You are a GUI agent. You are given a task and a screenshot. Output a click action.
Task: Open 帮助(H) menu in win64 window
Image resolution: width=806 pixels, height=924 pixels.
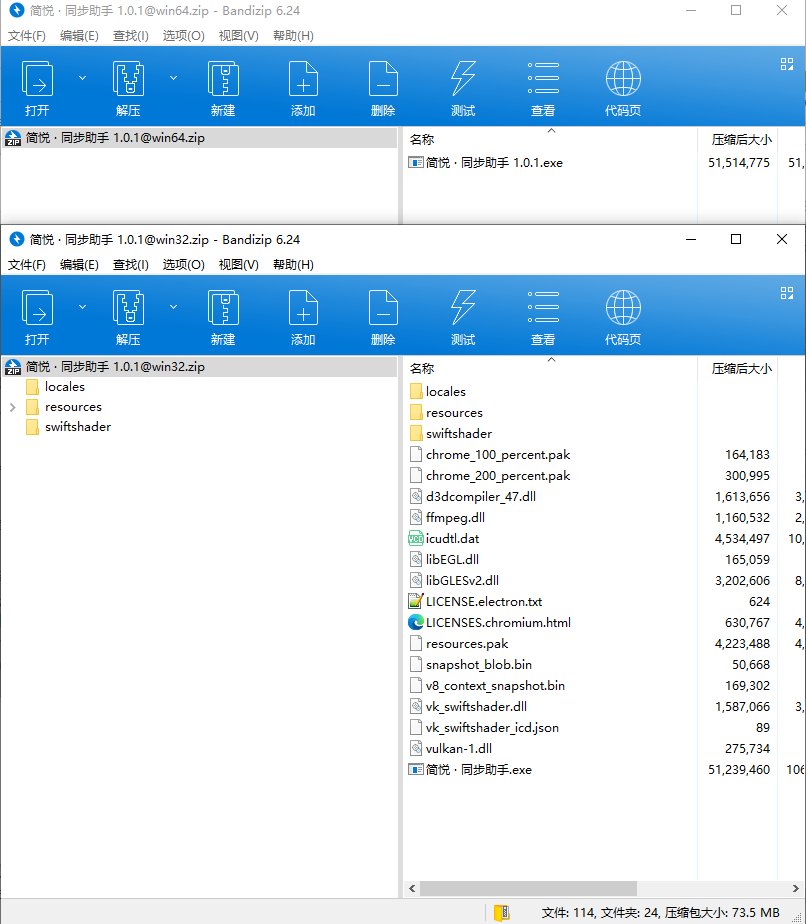(x=293, y=35)
